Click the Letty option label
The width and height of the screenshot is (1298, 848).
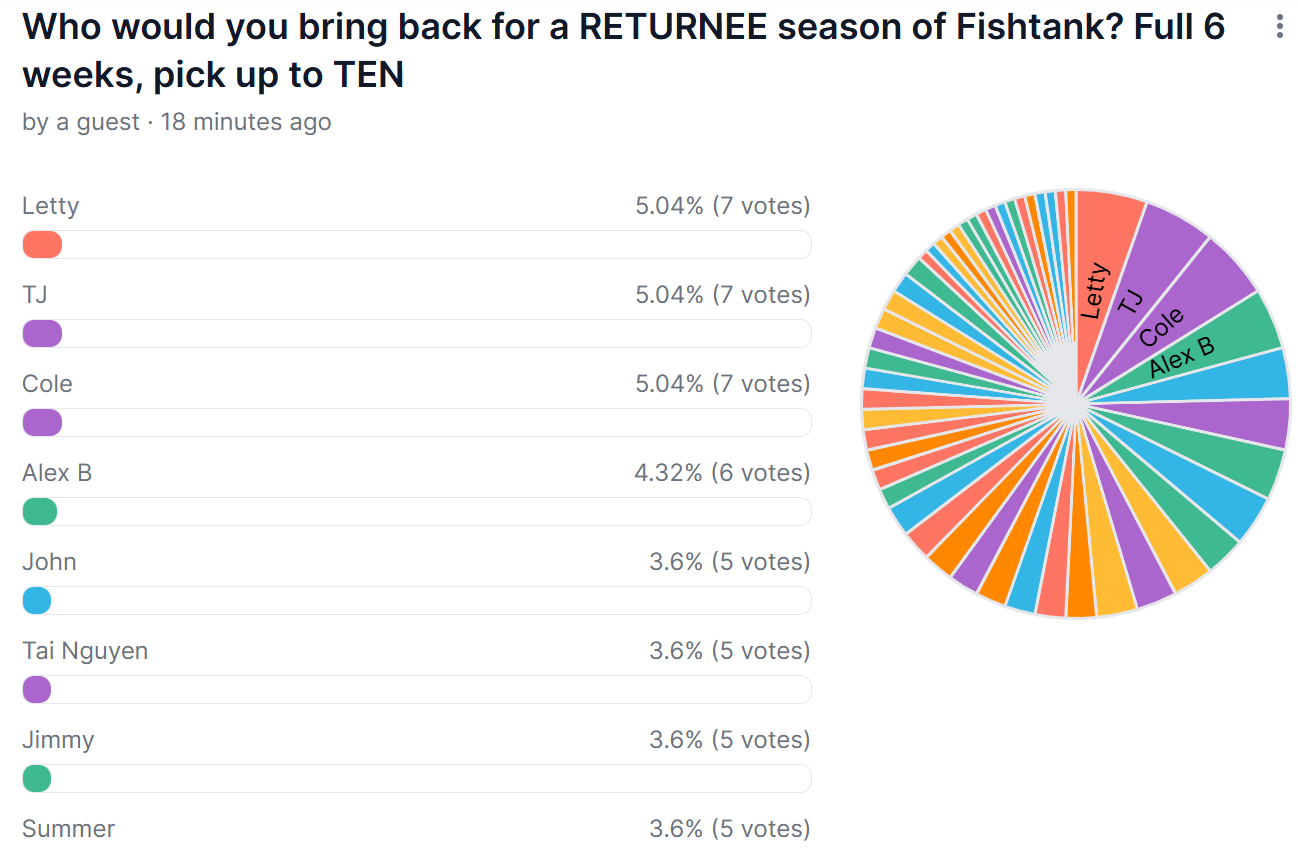[x=50, y=206]
